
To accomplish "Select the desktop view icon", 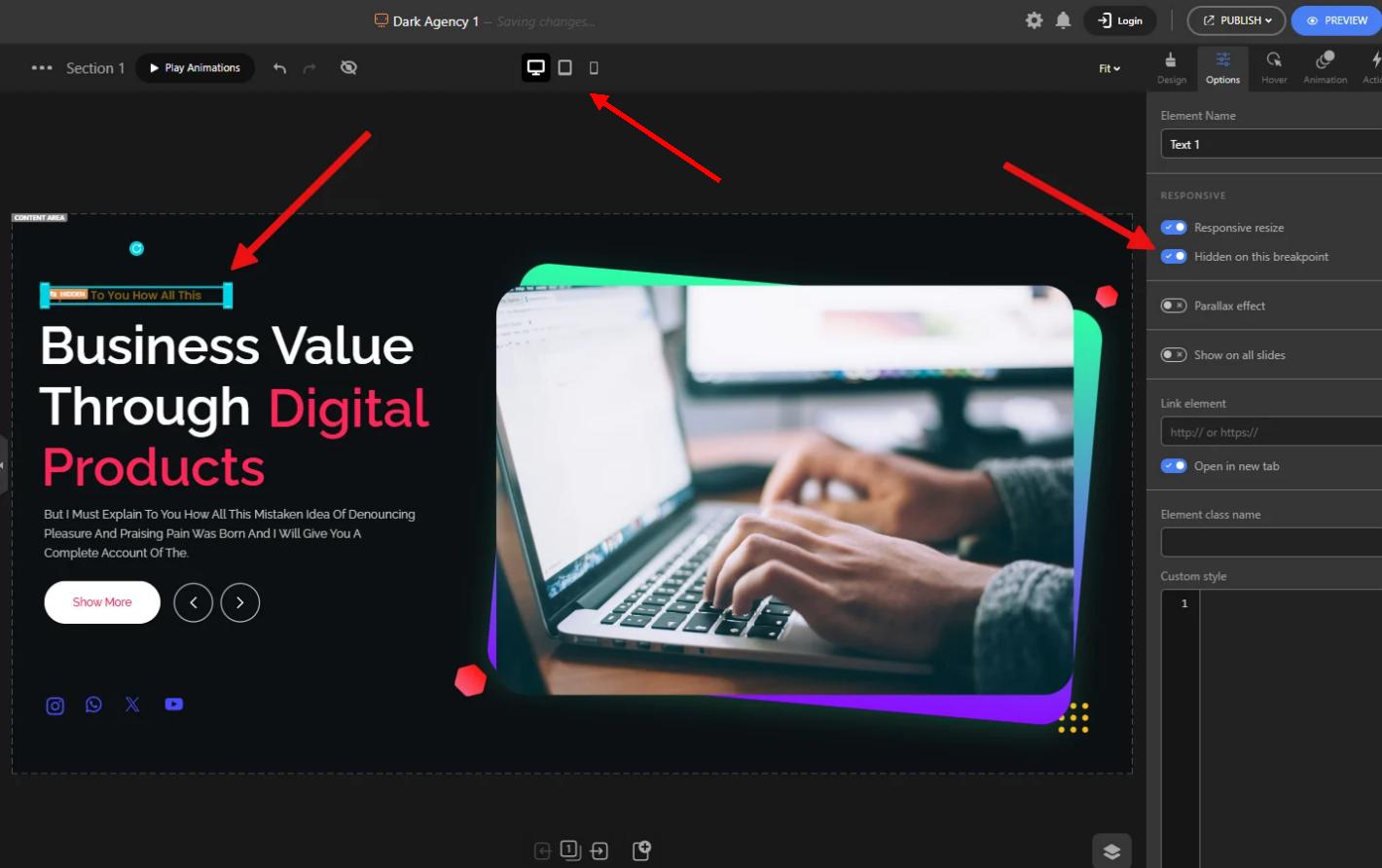I will click(535, 67).
